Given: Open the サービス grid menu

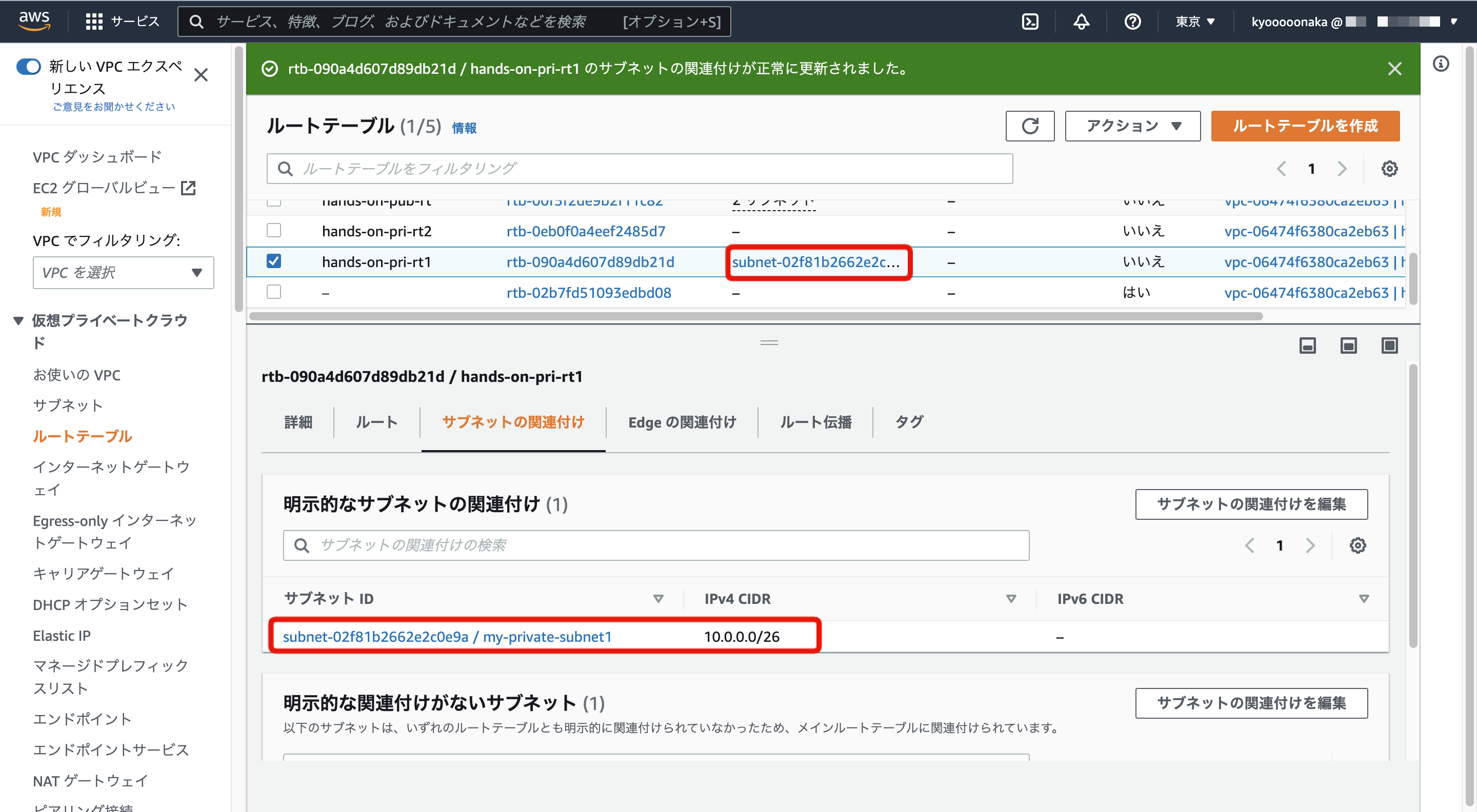Looking at the screenshot, I should [x=122, y=21].
